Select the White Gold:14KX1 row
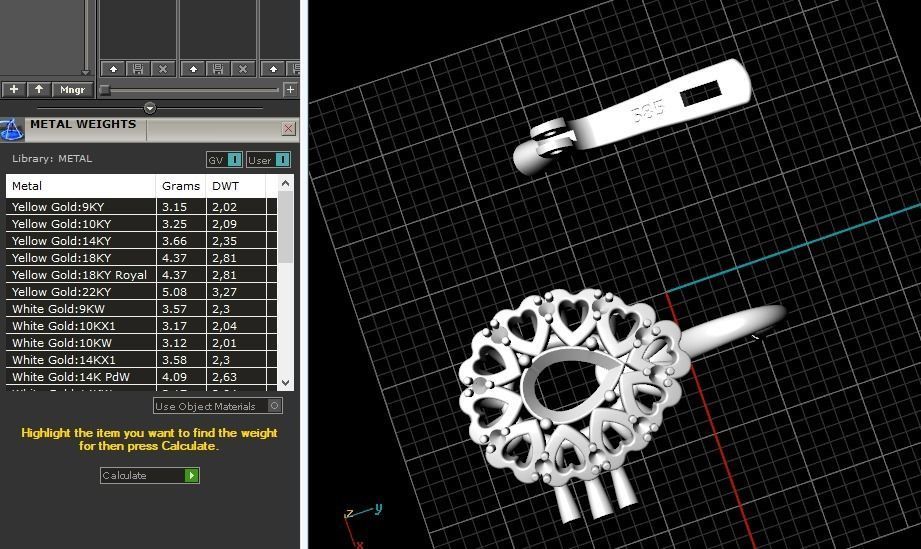The height and width of the screenshot is (549, 921). pyautogui.click(x=141, y=360)
